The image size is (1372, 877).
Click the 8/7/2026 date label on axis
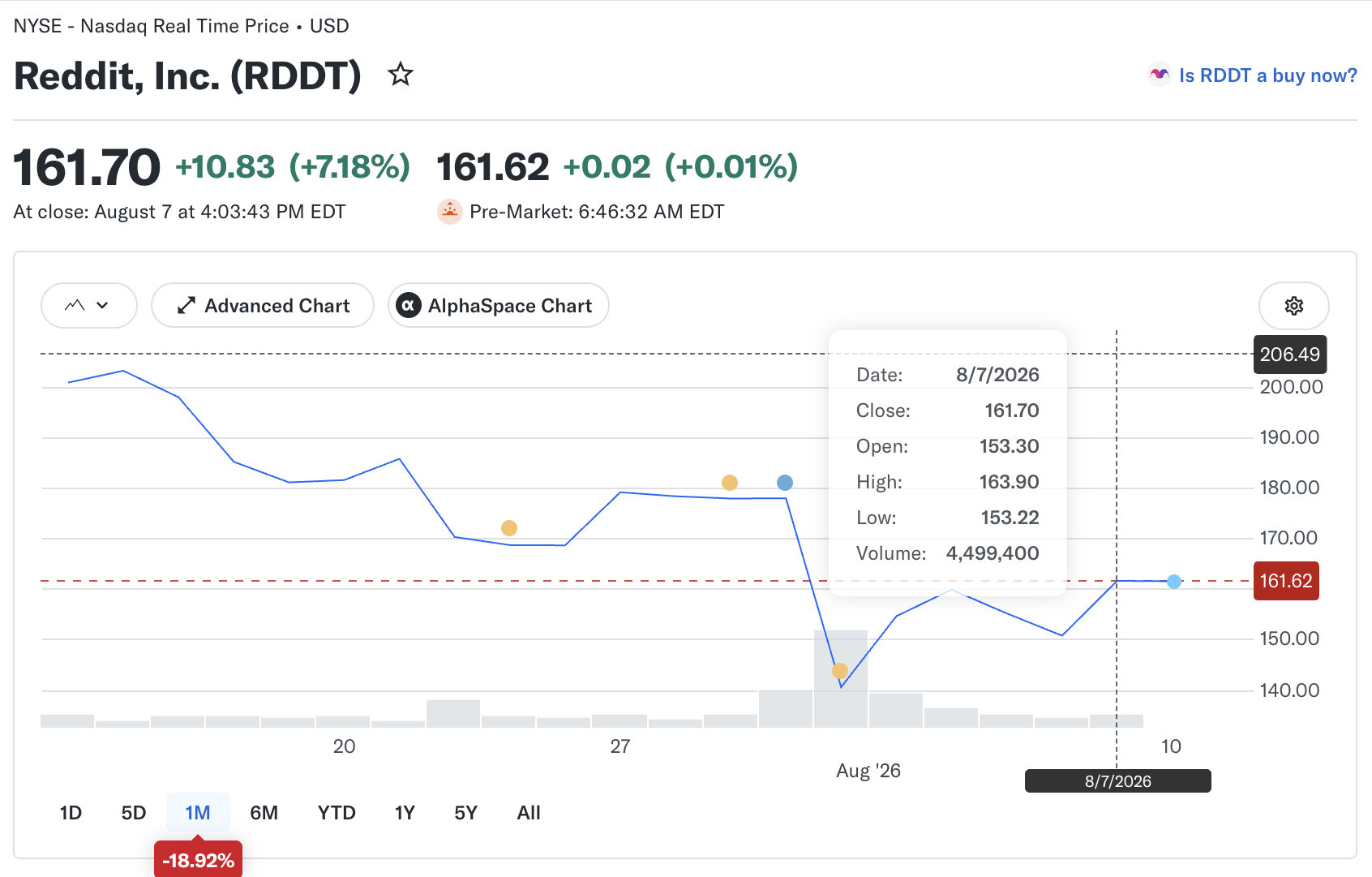point(1118,781)
